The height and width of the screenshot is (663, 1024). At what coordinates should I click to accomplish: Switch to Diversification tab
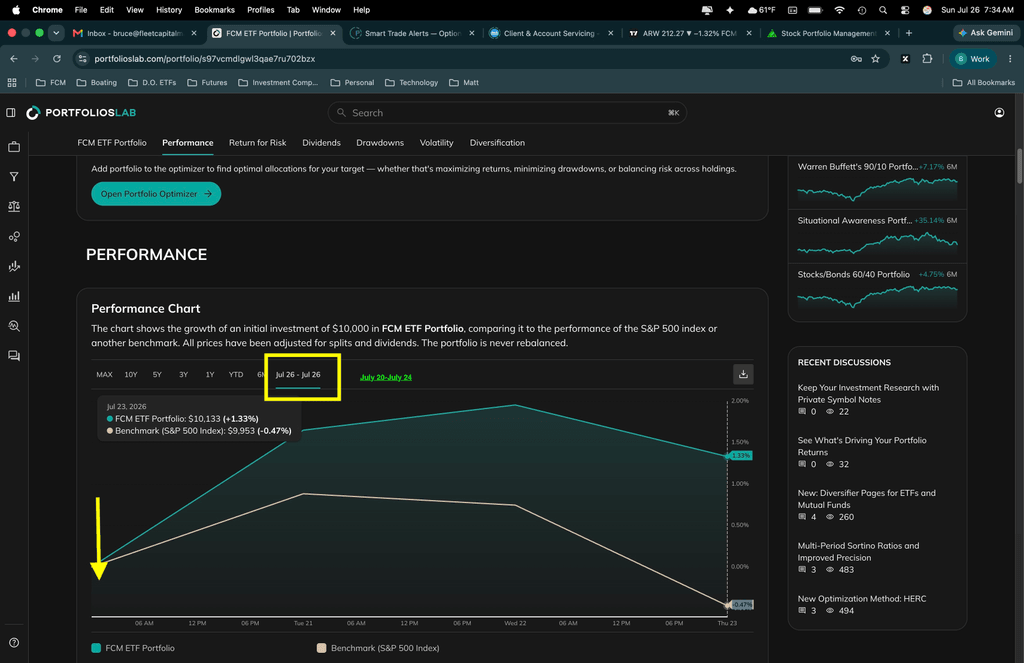click(497, 142)
